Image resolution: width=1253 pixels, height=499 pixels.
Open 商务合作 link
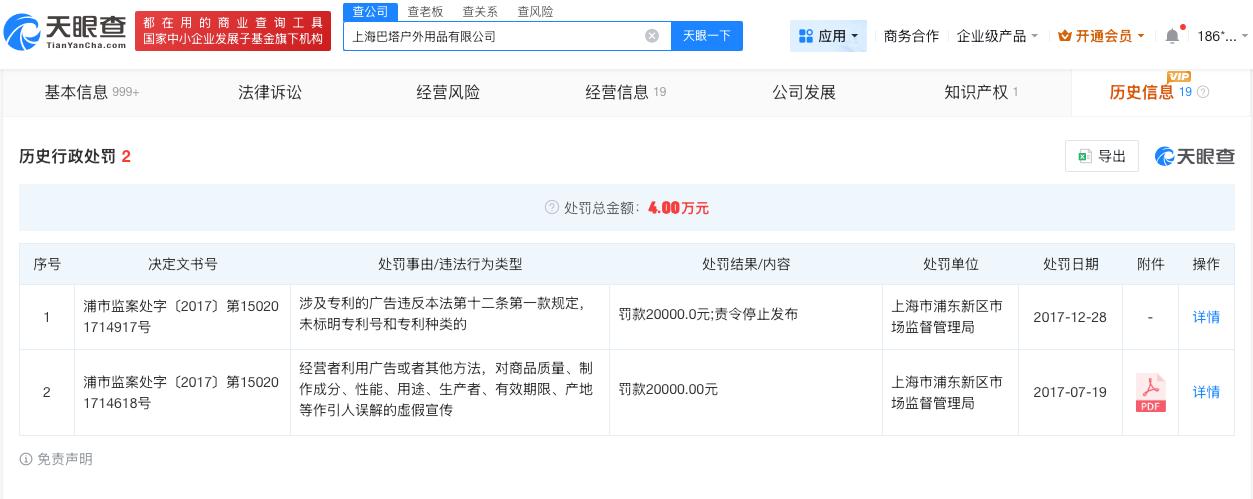click(x=911, y=36)
